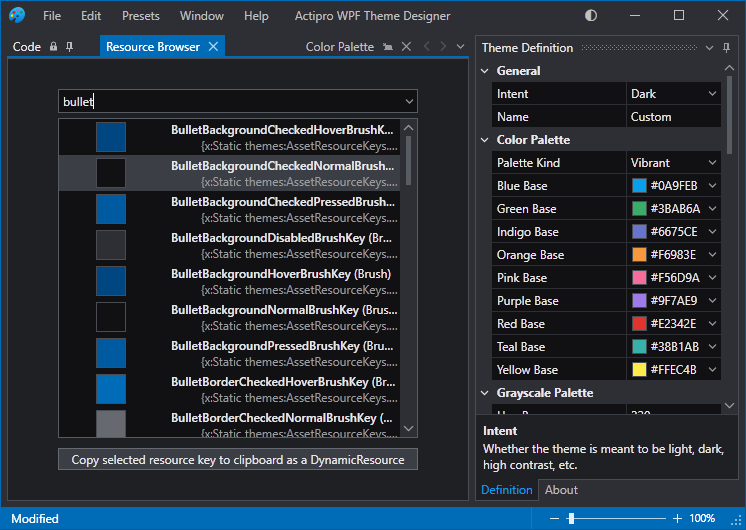Click the zoom out minus icon
This screenshot has height=530, width=746.
[555, 518]
